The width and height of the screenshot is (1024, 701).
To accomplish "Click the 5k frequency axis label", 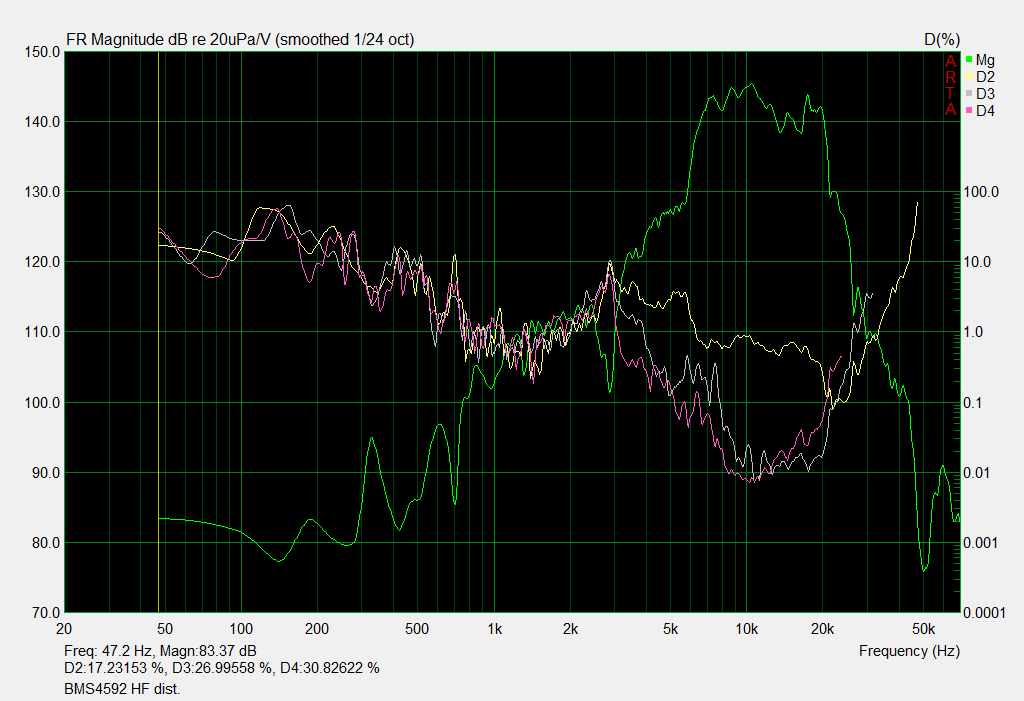I will point(671,629).
